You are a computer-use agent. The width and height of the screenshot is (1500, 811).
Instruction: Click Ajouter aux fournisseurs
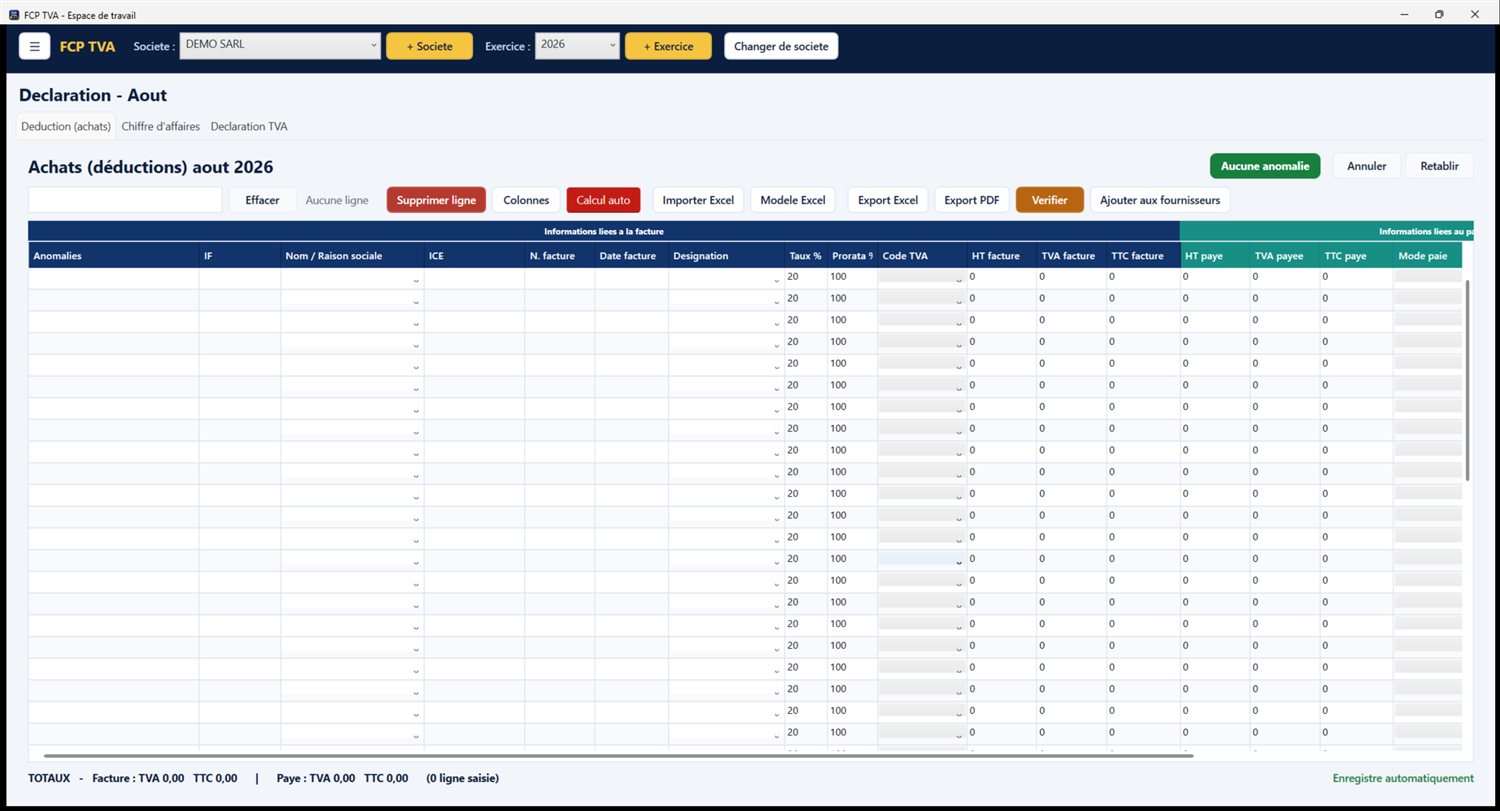(1160, 200)
